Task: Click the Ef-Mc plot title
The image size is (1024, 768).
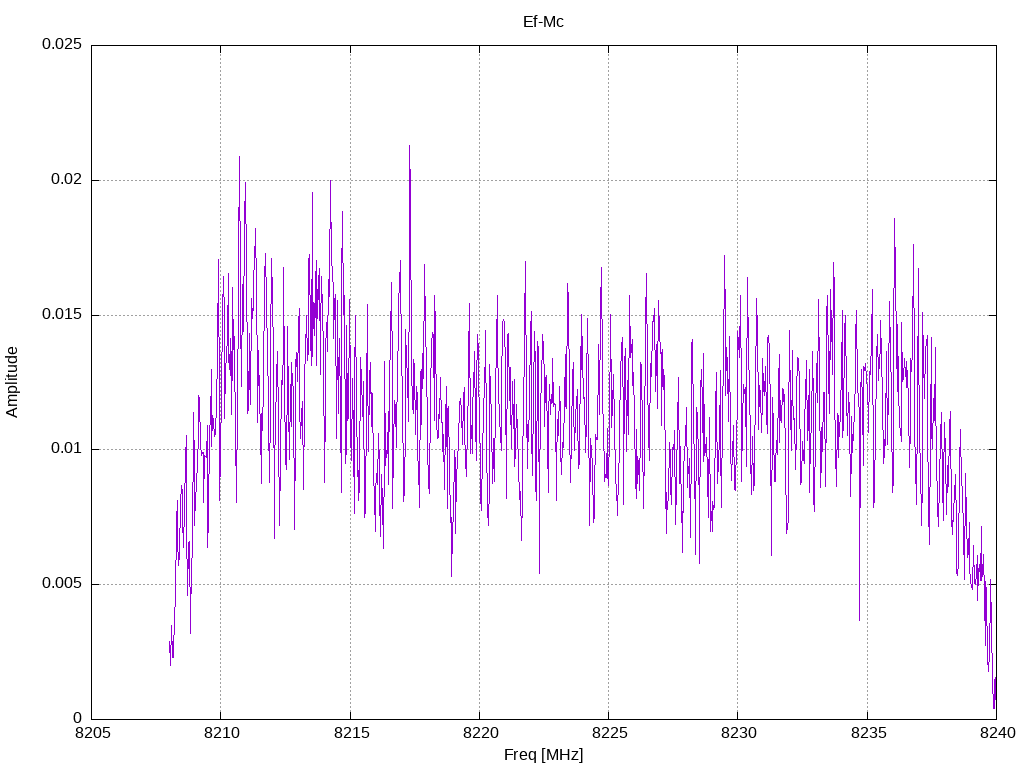Action: 543,22
